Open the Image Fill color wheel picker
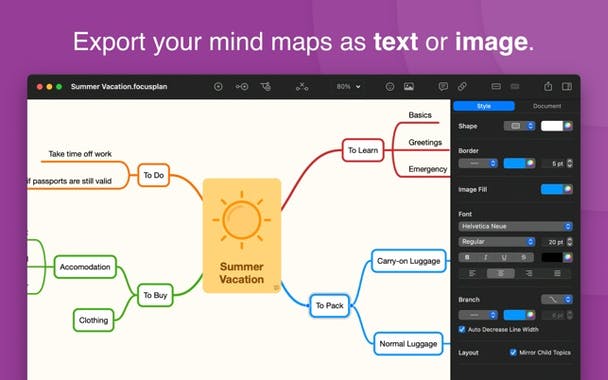This screenshot has width=608, height=380. point(568,189)
